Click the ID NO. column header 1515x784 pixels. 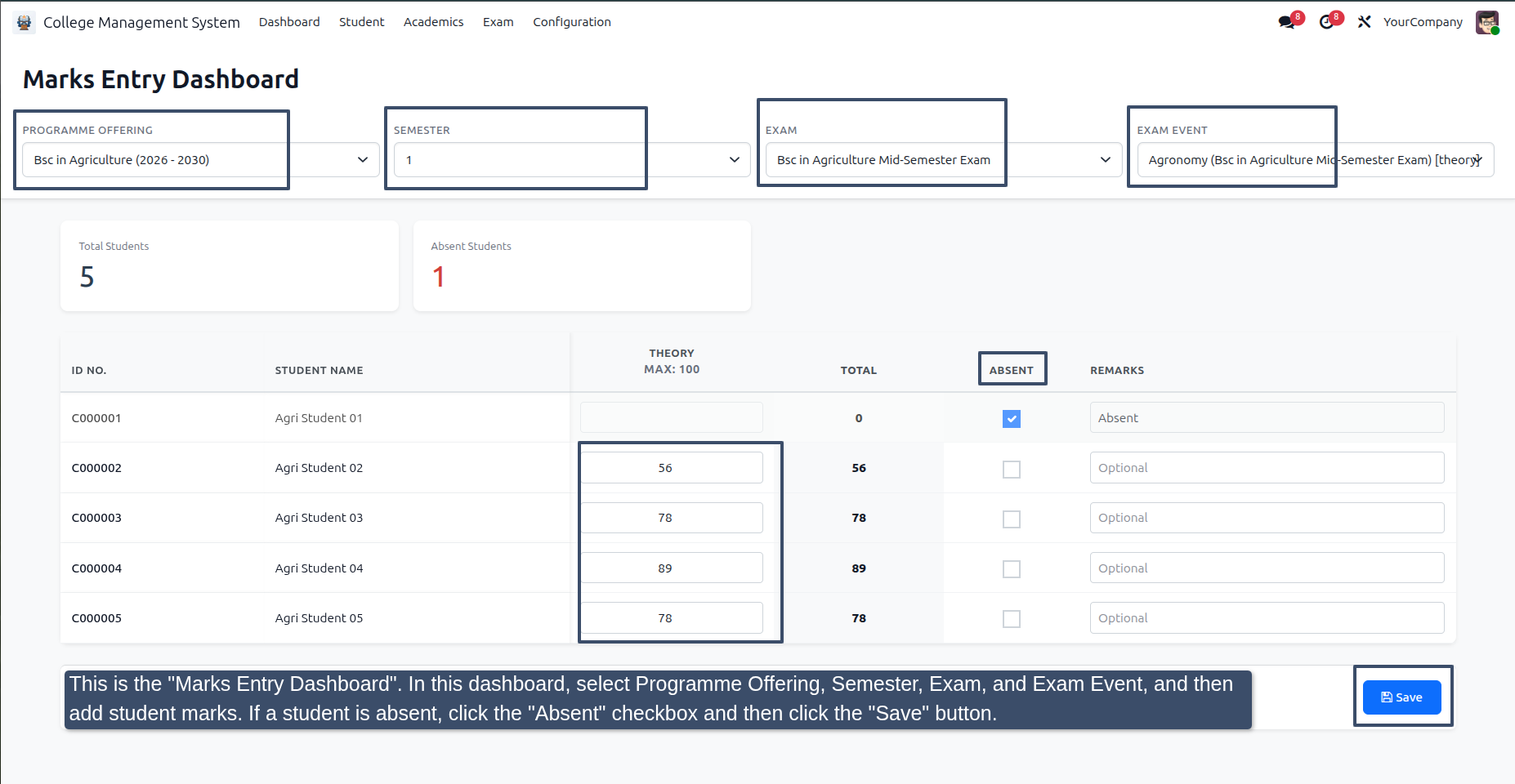pos(89,371)
